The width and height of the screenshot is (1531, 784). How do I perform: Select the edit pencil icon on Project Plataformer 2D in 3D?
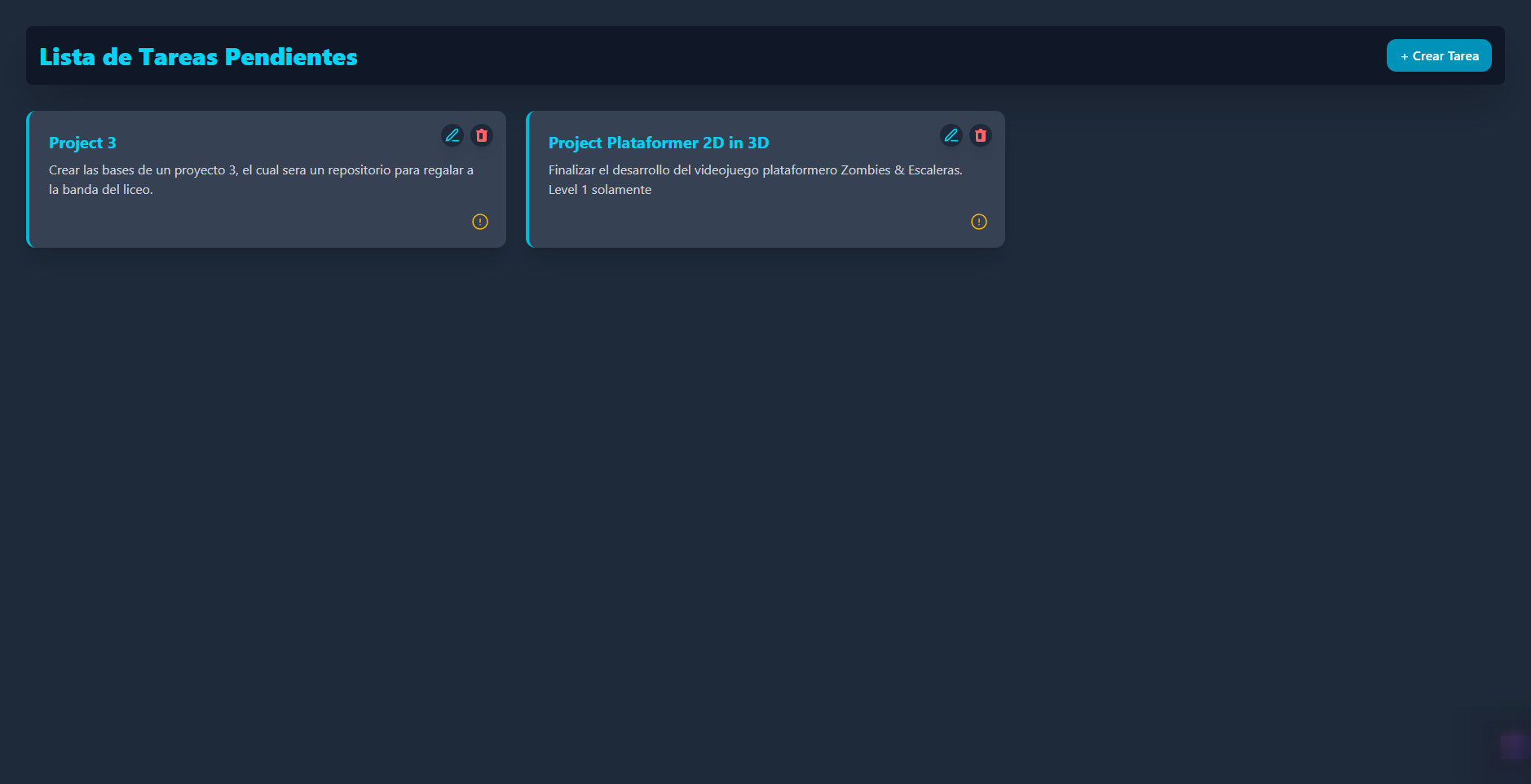(x=952, y=135)
